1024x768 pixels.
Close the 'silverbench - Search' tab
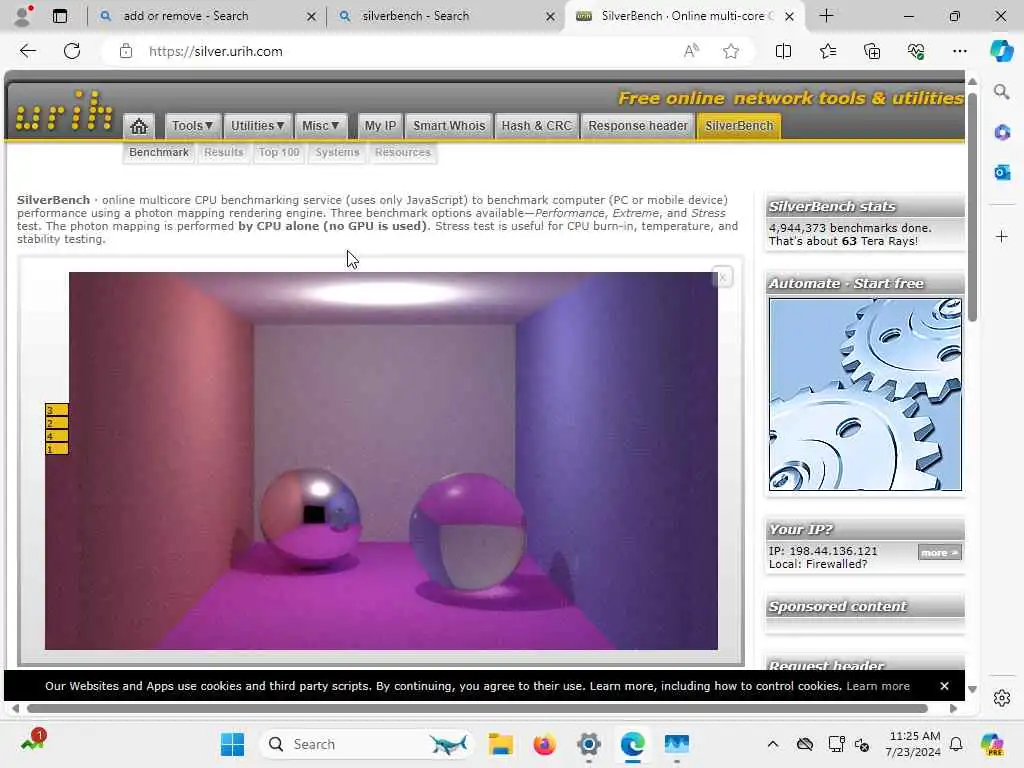click(551, 16)
